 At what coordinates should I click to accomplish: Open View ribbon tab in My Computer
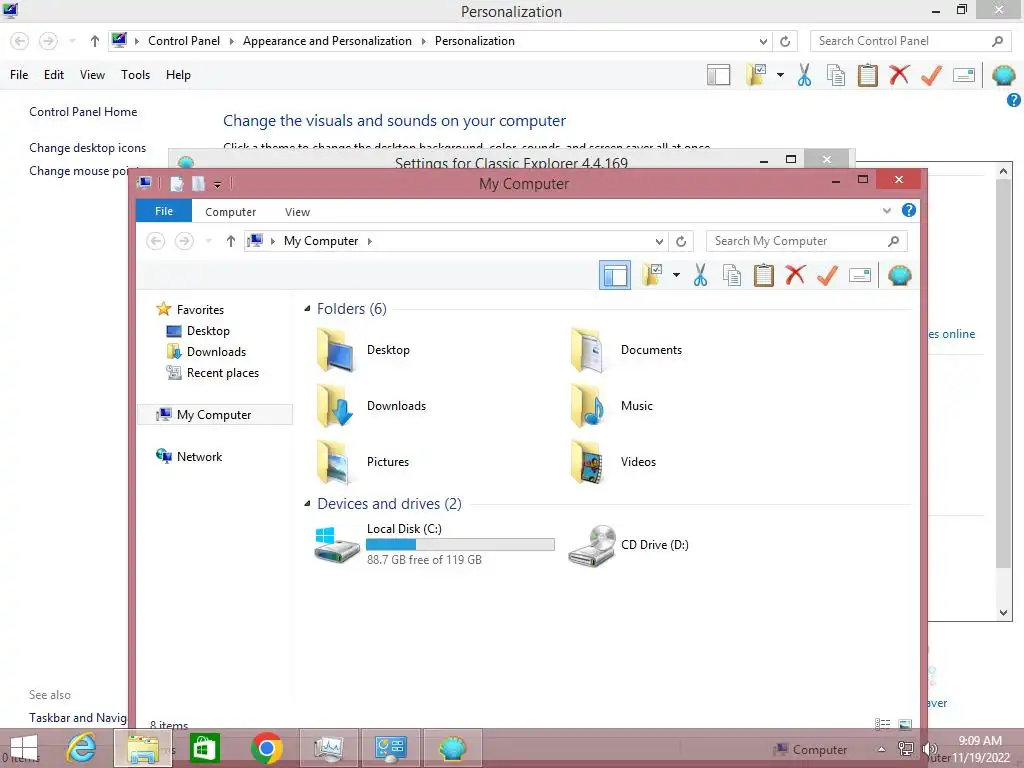297,212
